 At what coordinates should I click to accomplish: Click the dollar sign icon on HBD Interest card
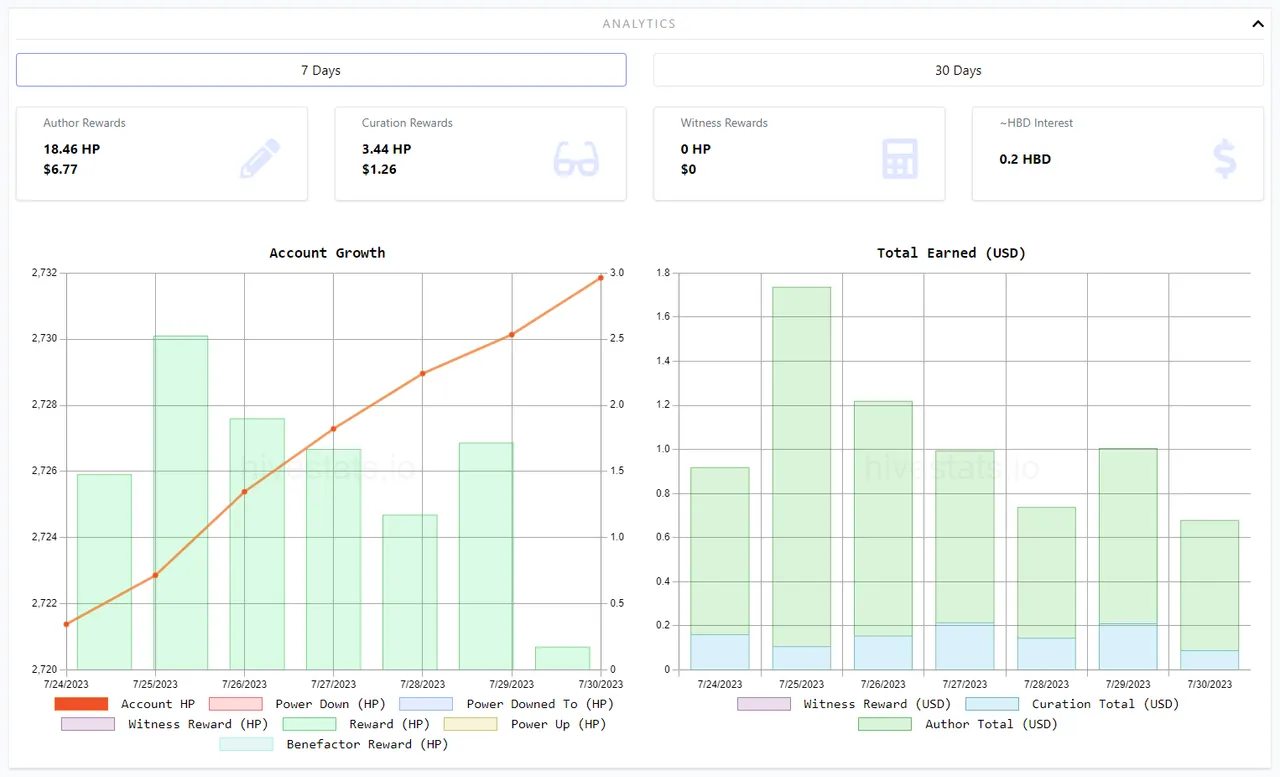coord(1224,158)
